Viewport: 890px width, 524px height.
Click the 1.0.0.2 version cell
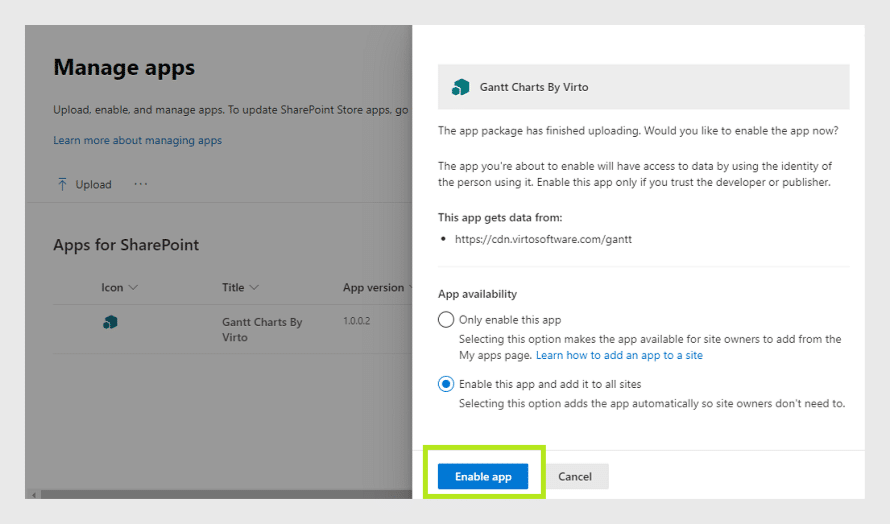tap(356, 321)
